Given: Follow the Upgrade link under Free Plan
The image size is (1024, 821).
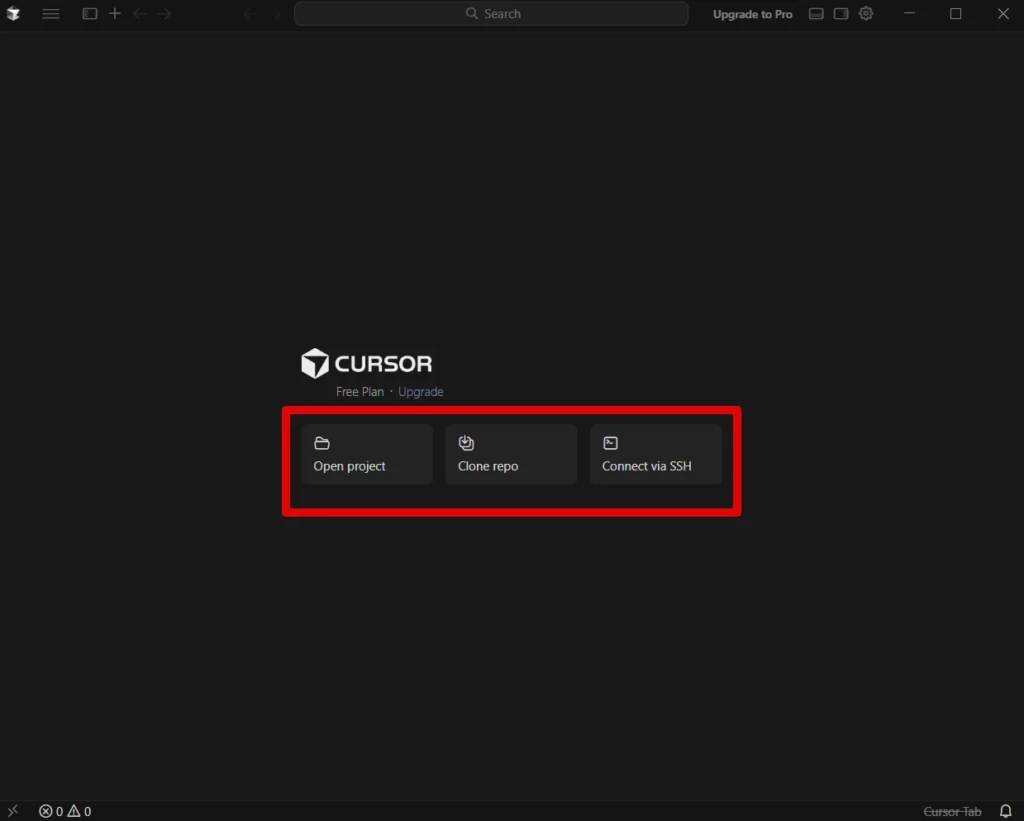Looking at the screenshot, I should 421,392.
